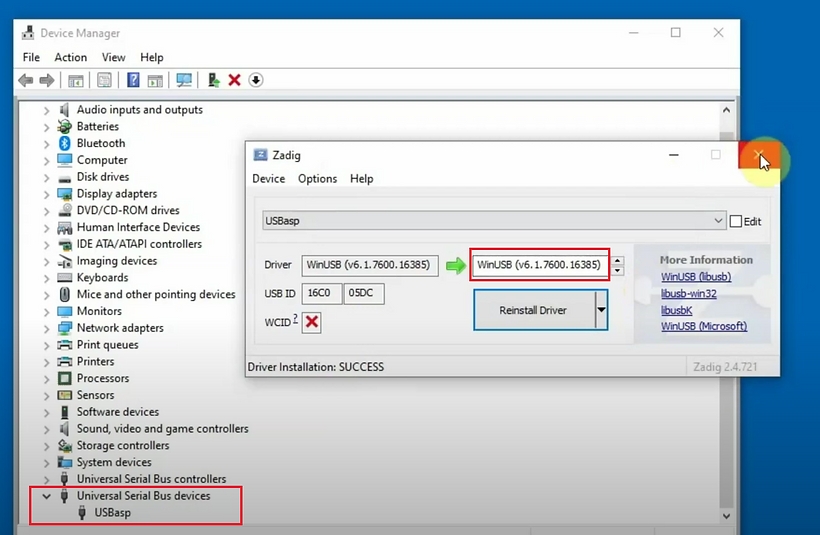Click the update driver toolbar icon

click(x=213, y=80)
